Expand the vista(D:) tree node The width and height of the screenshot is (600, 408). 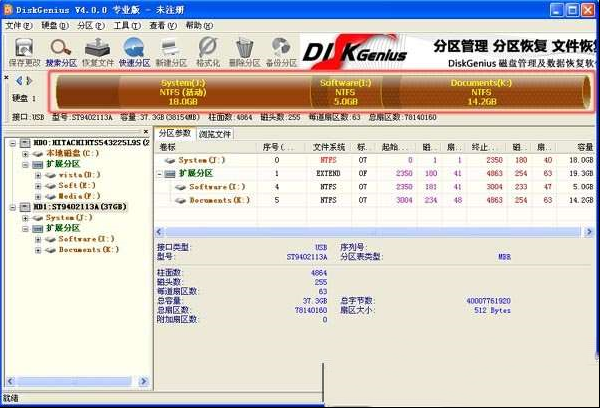tap(38, 175)
